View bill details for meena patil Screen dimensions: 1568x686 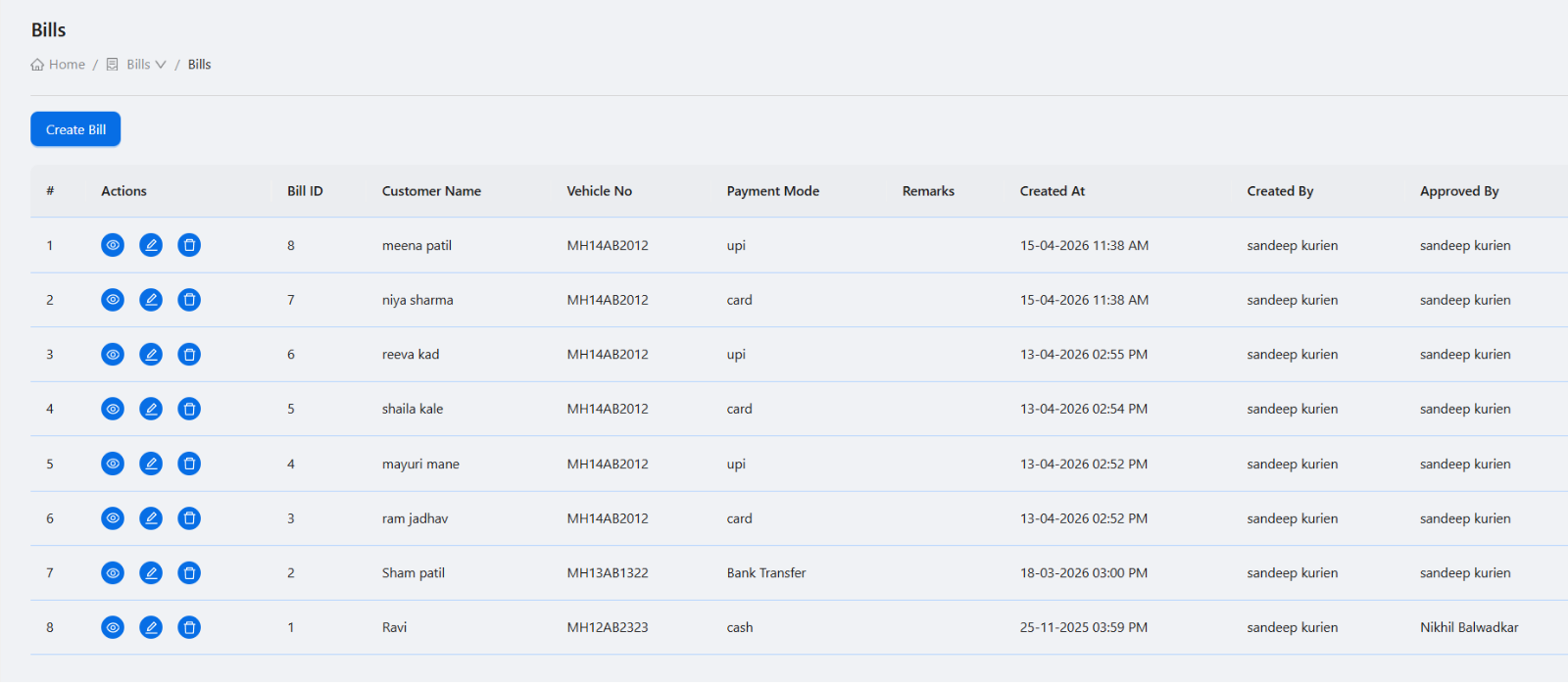(x=113, y=245)
